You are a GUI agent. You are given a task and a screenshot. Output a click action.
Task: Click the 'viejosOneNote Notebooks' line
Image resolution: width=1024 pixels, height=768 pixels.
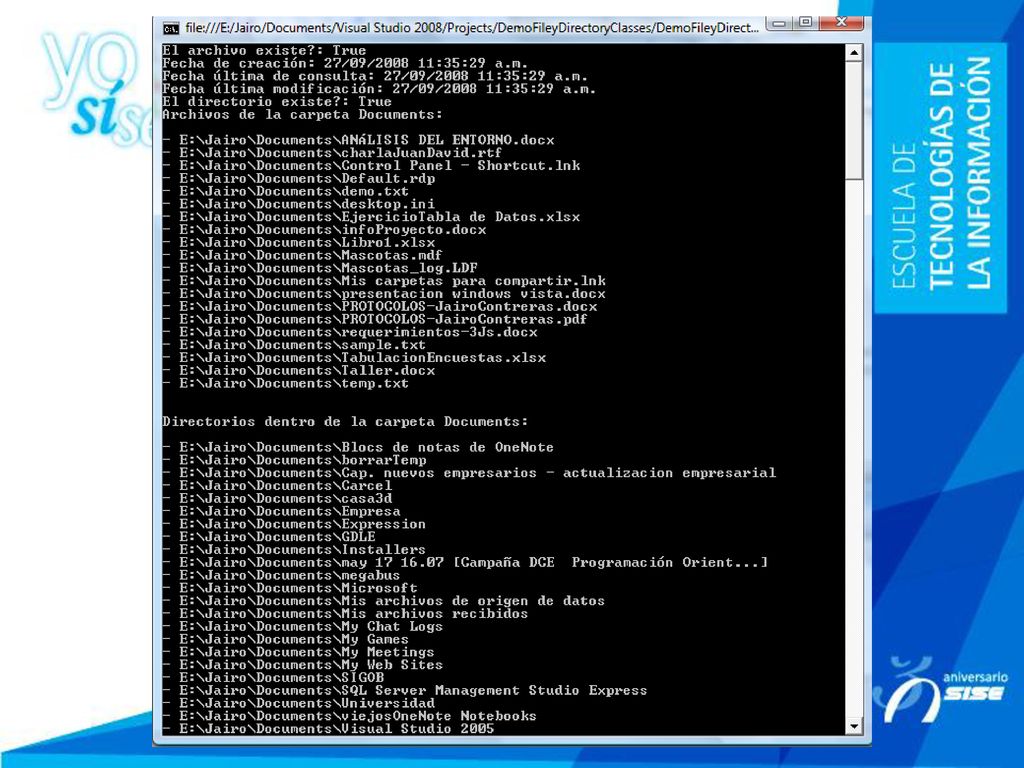350,716
